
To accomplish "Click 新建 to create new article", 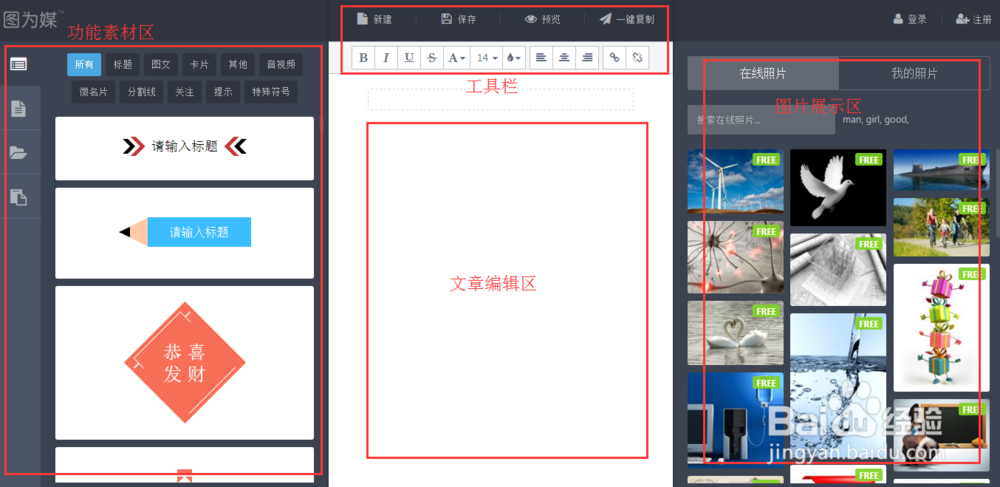I will (374, 19).
